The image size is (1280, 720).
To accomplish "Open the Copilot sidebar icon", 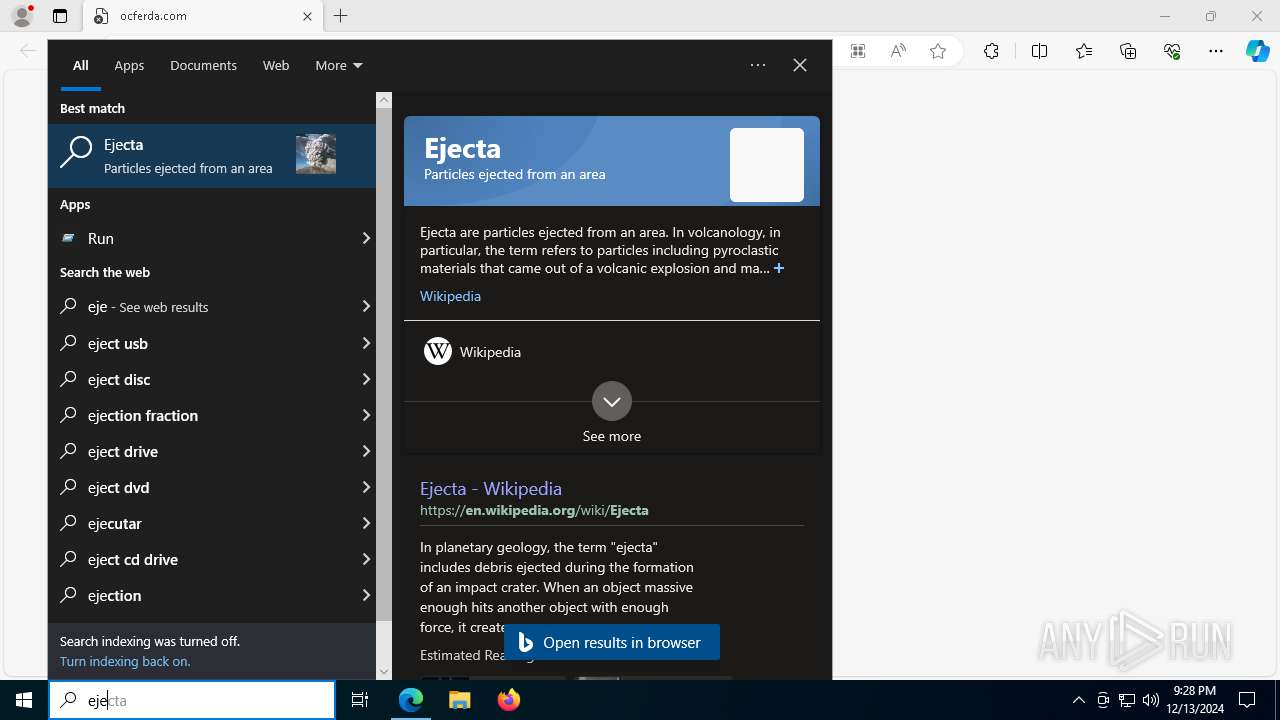I will (1258, 51).
